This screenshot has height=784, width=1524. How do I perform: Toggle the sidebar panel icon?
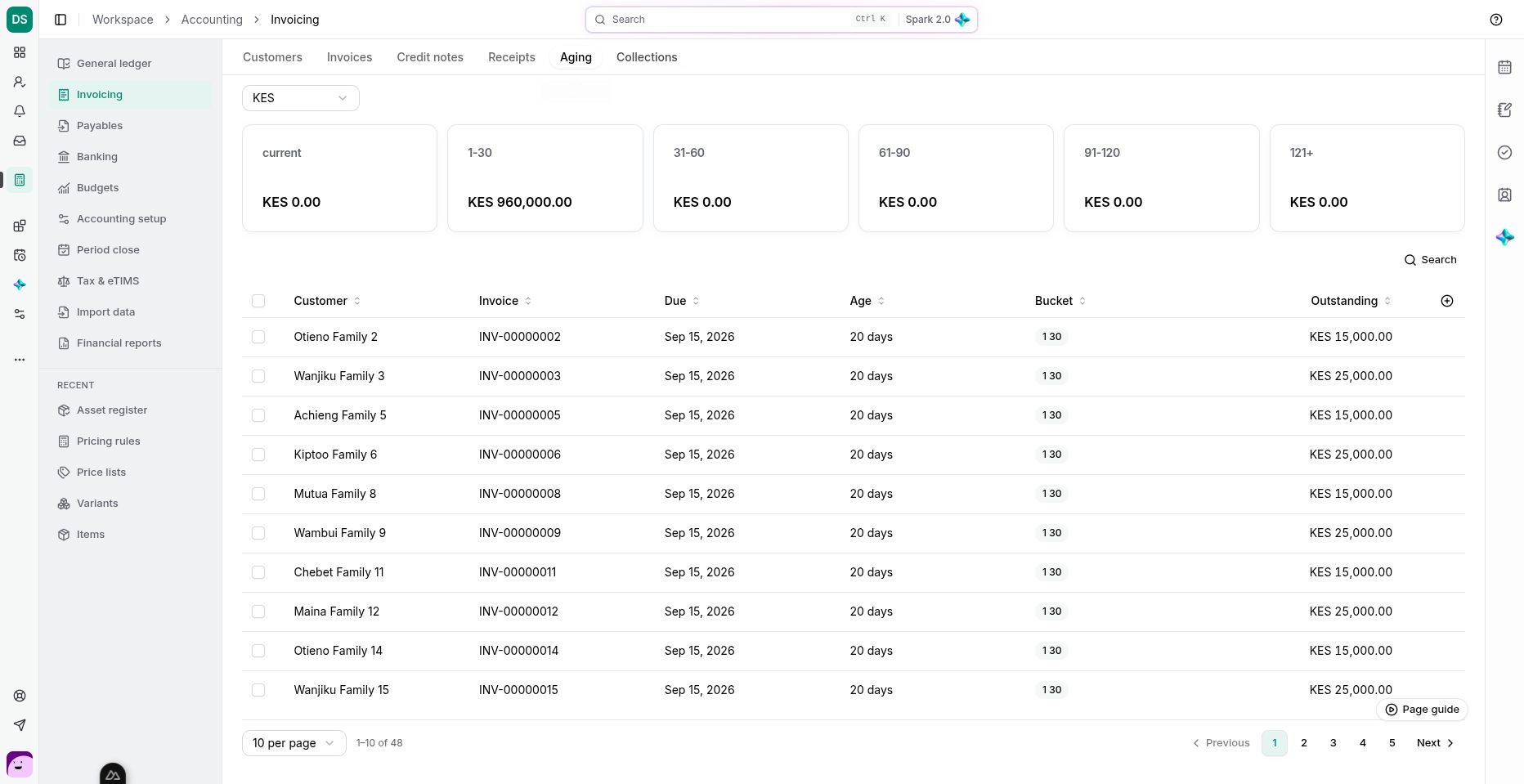pyautogui.click(x=61, y=20)
